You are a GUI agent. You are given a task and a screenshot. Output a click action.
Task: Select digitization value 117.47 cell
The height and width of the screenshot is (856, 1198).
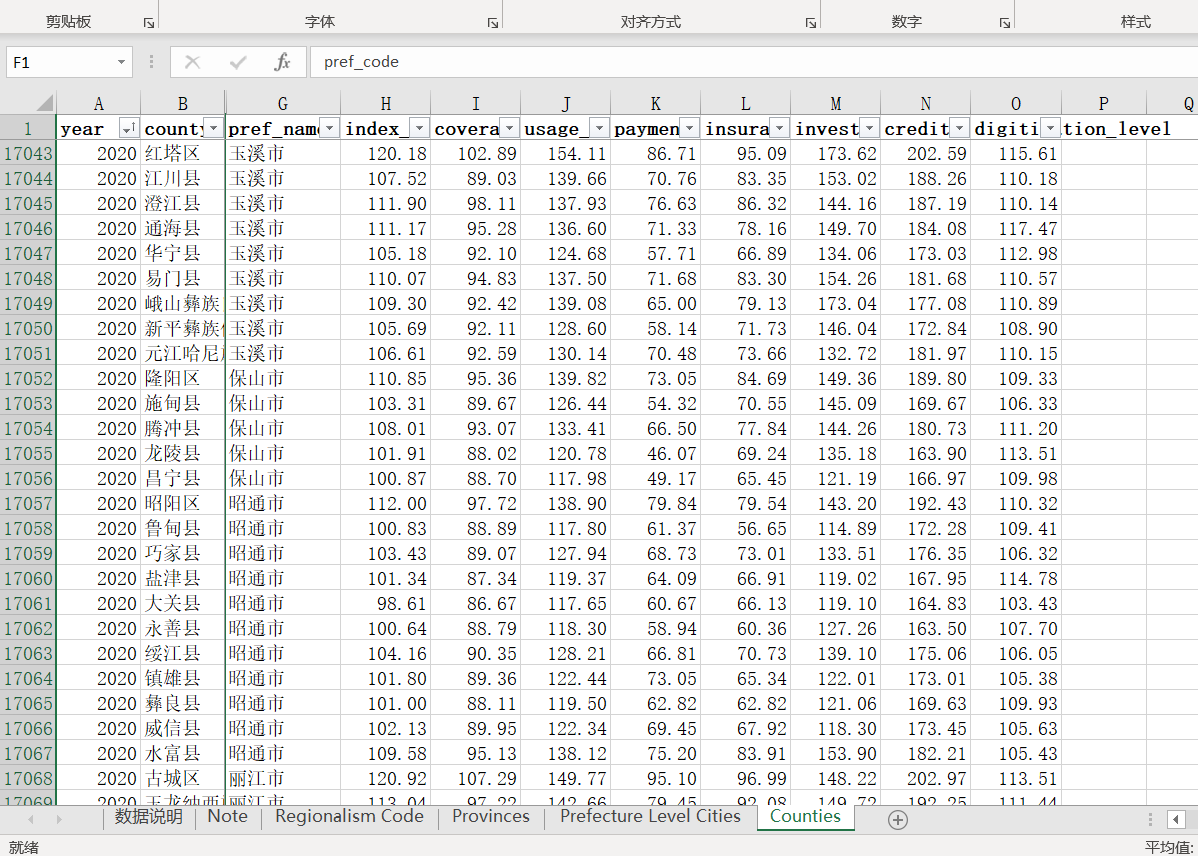(1016, 229)
